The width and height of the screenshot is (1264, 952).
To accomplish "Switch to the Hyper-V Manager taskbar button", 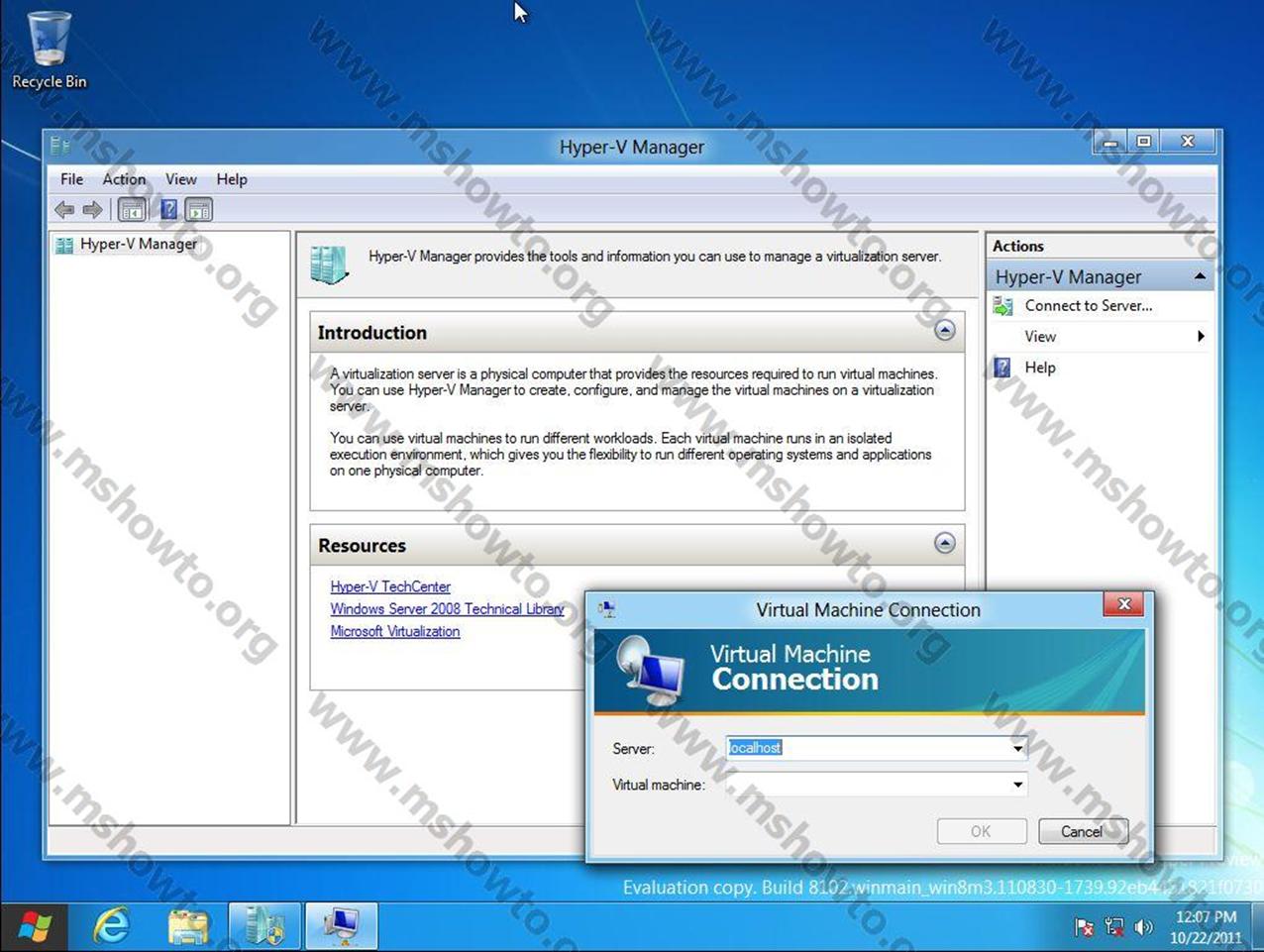I will [264, 927].
